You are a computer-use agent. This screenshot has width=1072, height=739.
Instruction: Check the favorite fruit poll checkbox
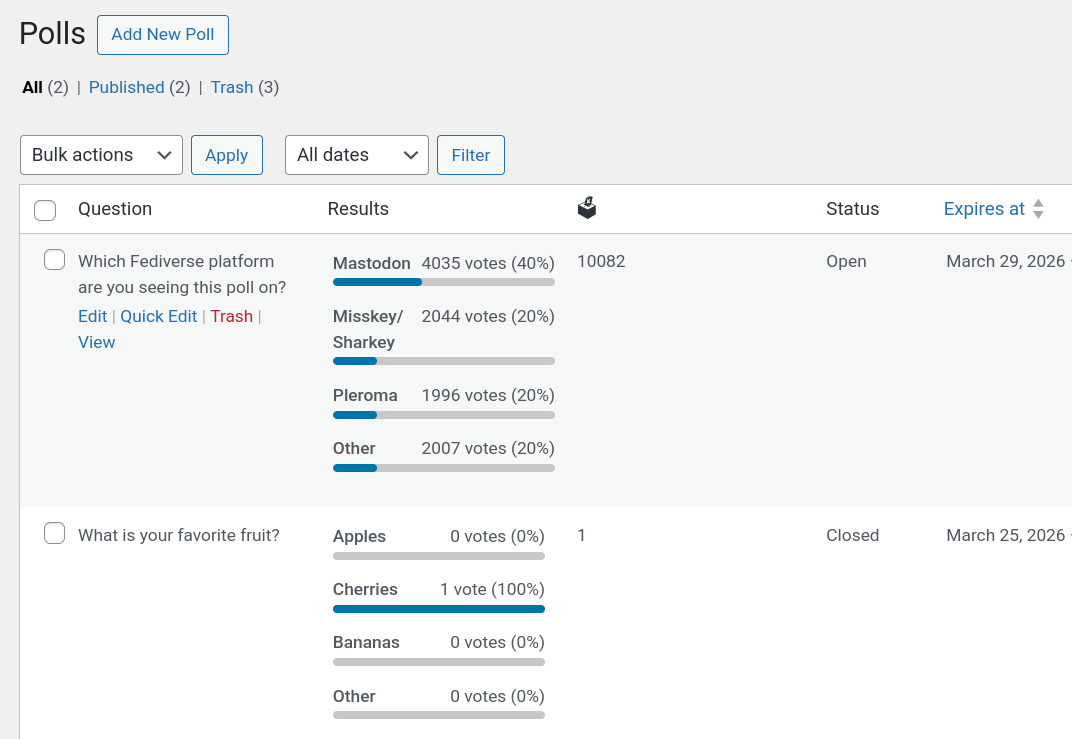click(x=55, y=533)
